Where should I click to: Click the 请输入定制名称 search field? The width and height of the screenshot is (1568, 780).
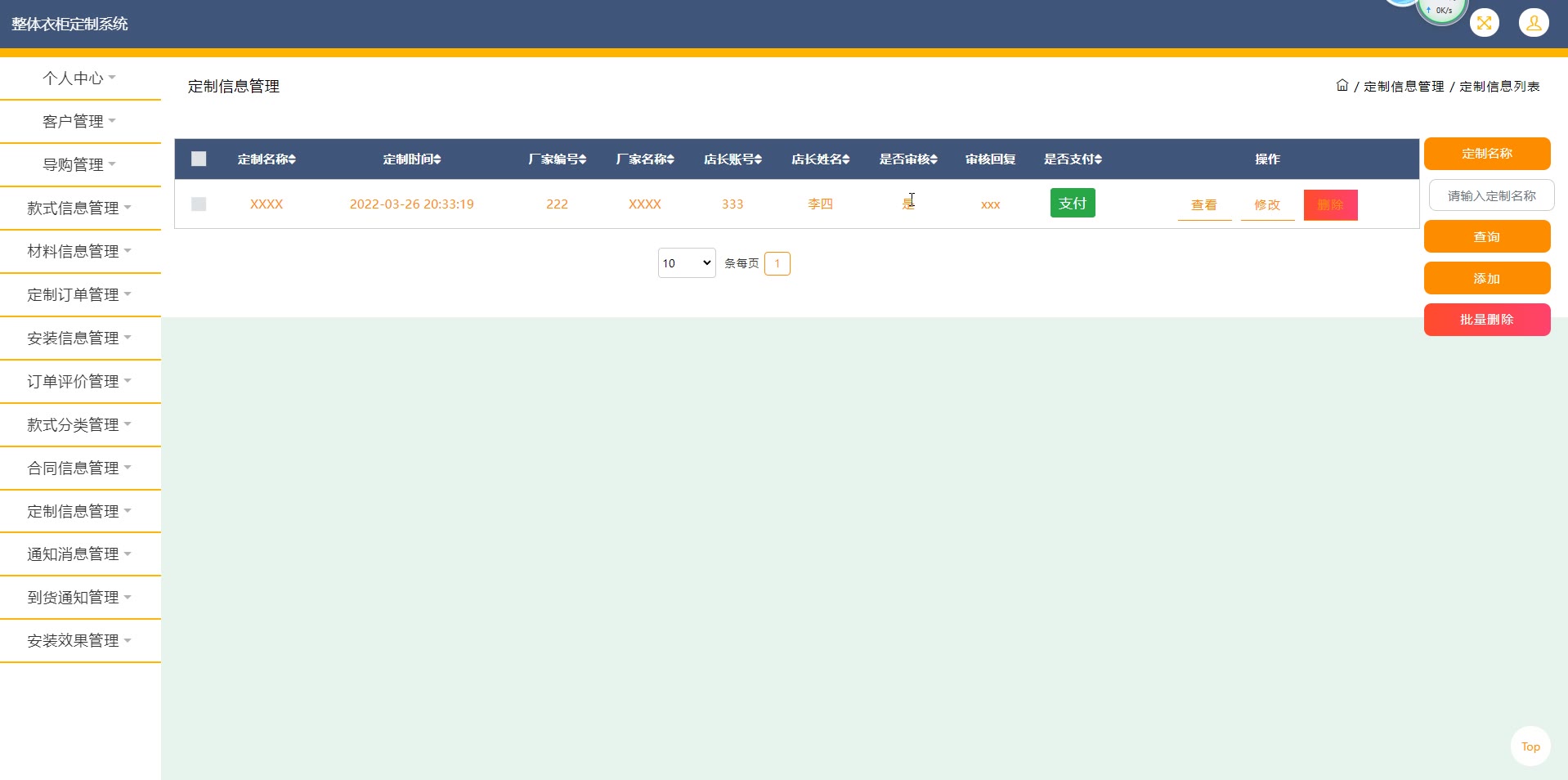tap(1491, 195)
